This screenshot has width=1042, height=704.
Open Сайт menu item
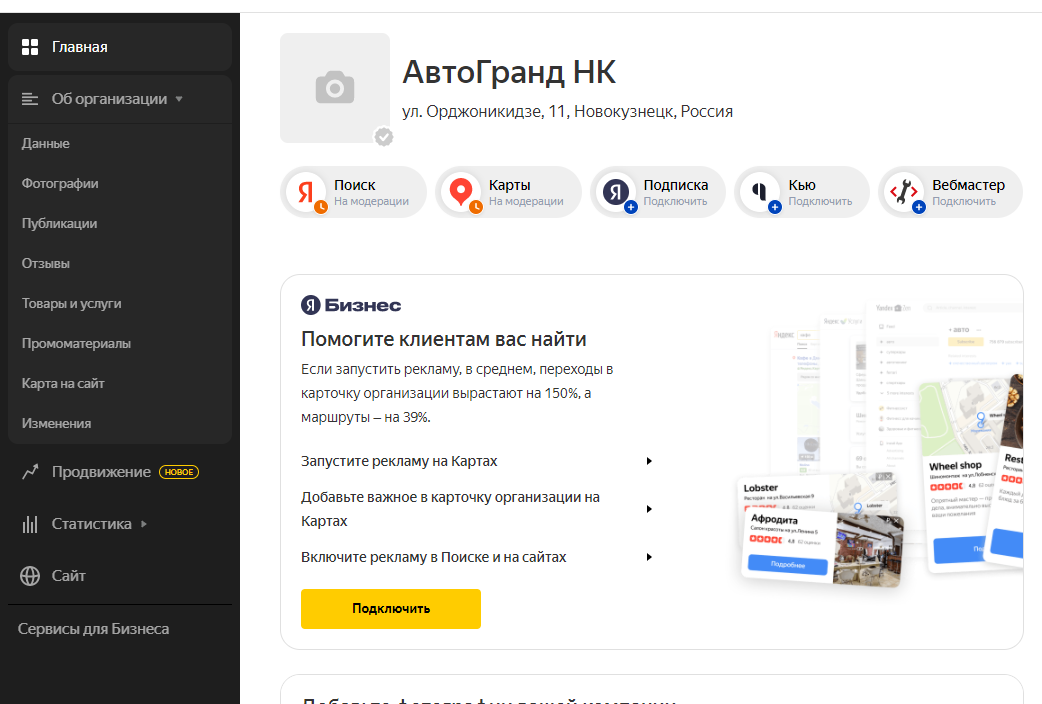[68, 576]
